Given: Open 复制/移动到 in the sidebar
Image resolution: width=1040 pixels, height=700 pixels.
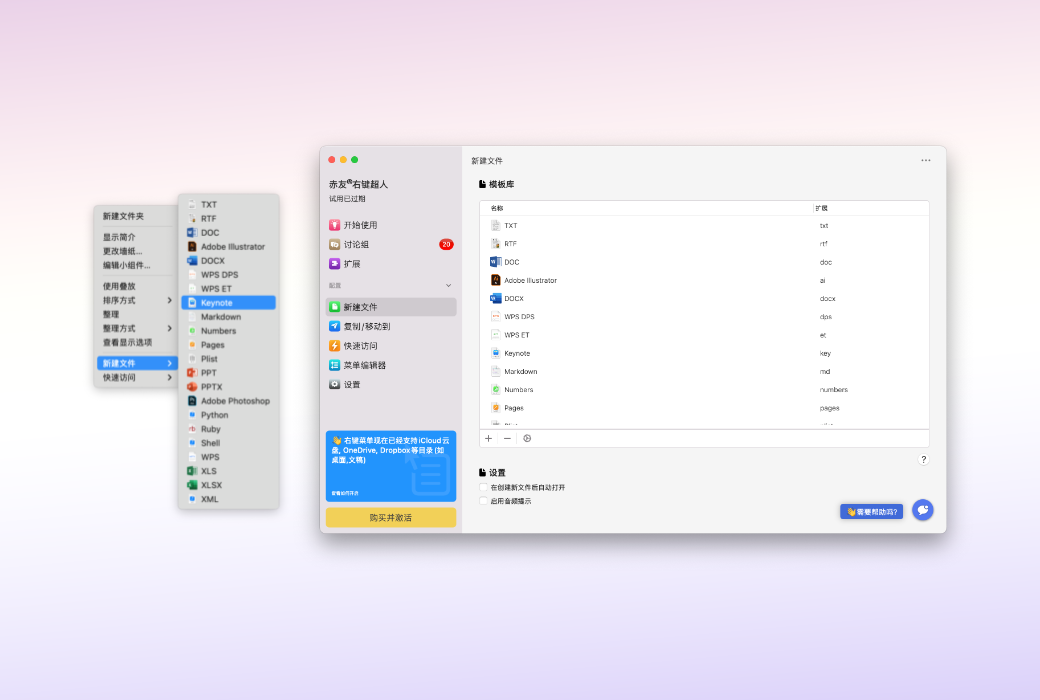Looking at the screenshot, I should tap(391, 326).
